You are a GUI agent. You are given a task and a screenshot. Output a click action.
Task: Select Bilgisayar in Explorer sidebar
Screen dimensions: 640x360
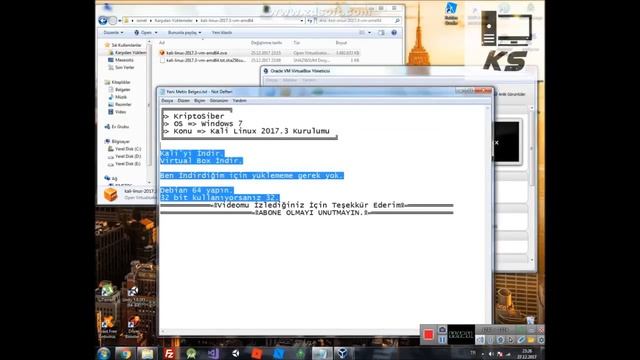pos(117,141)
